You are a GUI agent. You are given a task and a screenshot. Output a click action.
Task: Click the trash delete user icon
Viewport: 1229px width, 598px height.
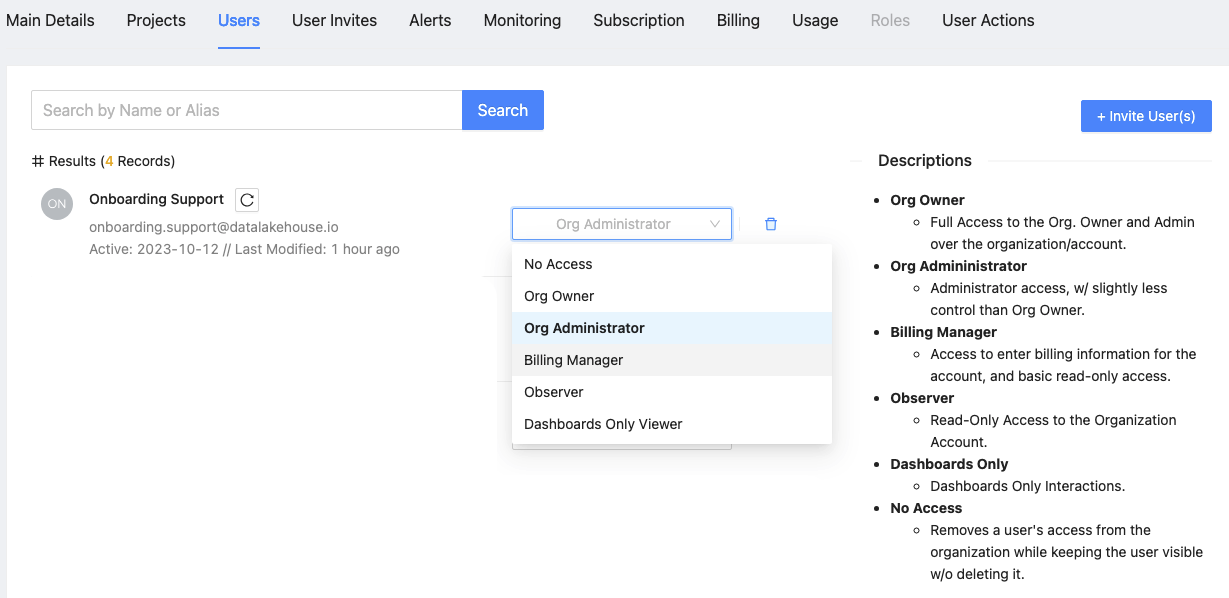(770, 224)
